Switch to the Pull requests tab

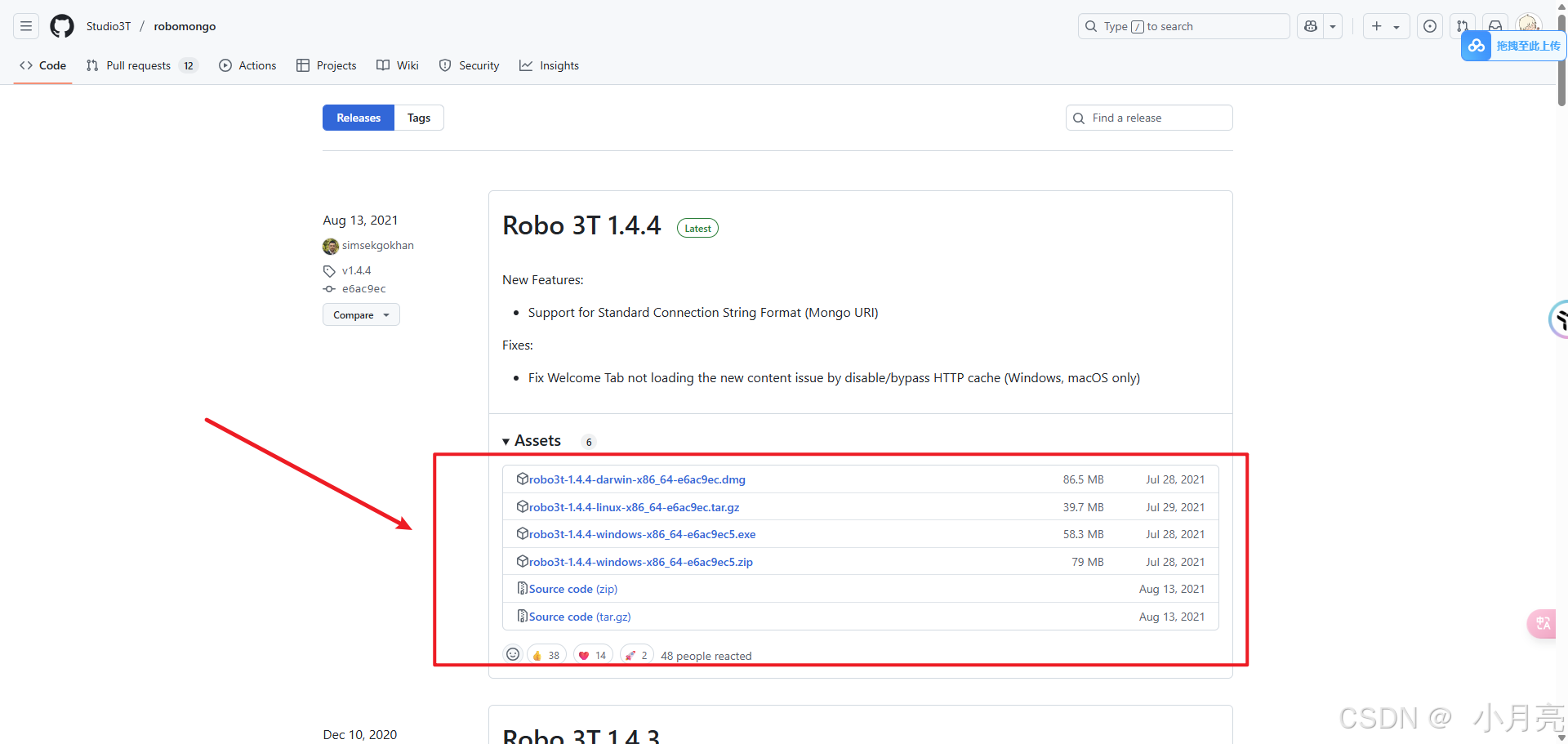(x=142, y=65)
